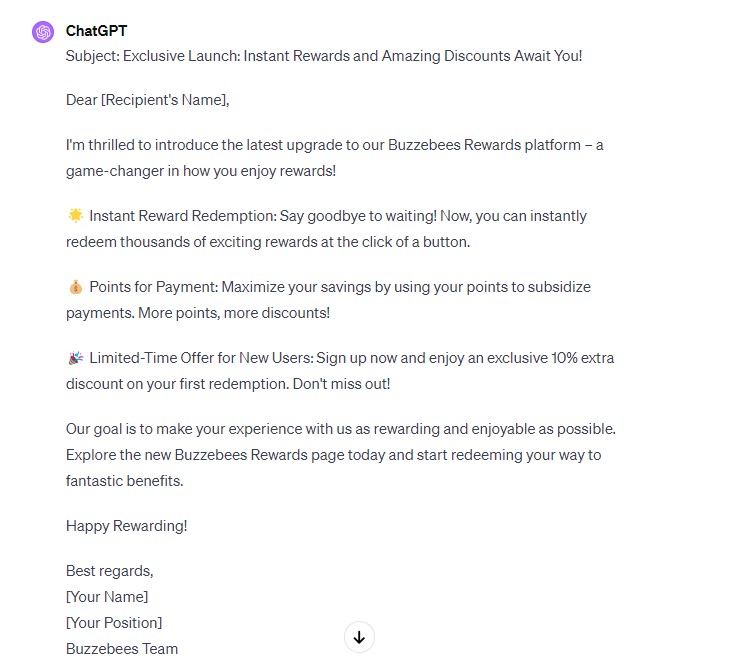The height and width of the screenshot is (669, 749).
Task: Click the "redeem thousands of exciting rewards" line
Action: (x=268, y=242)
